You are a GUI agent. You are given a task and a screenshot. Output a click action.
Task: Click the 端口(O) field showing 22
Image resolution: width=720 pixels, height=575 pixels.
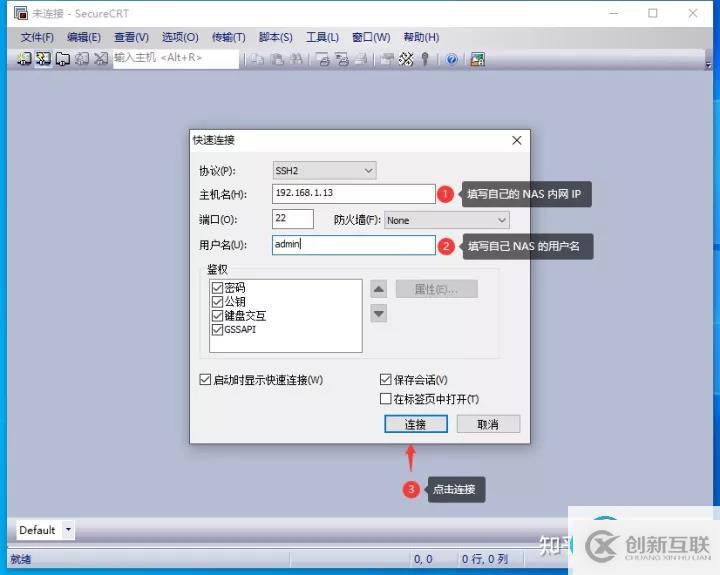point(293,219)
